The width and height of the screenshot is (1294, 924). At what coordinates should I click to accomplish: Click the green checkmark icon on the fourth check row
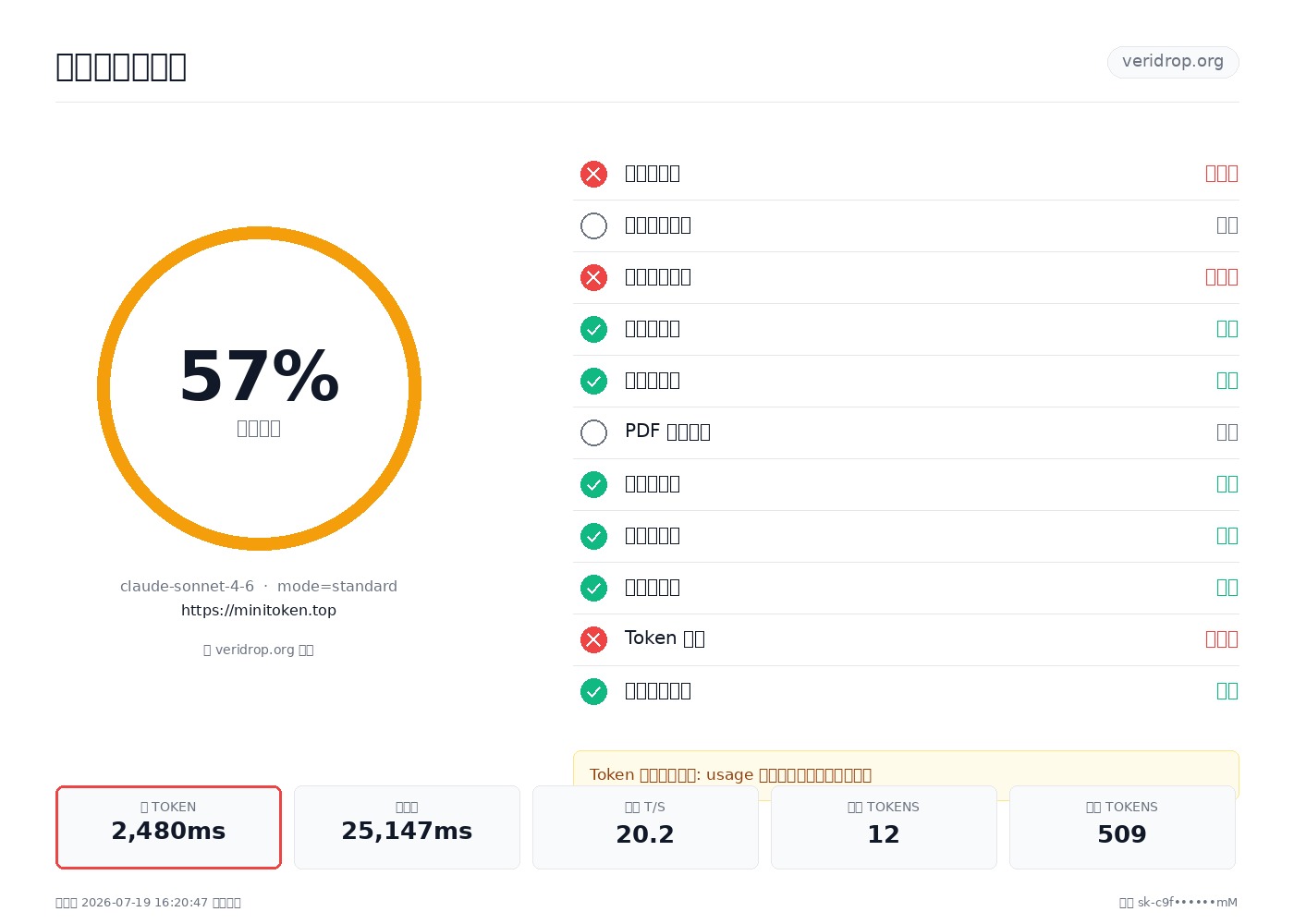tap(593, 329)
